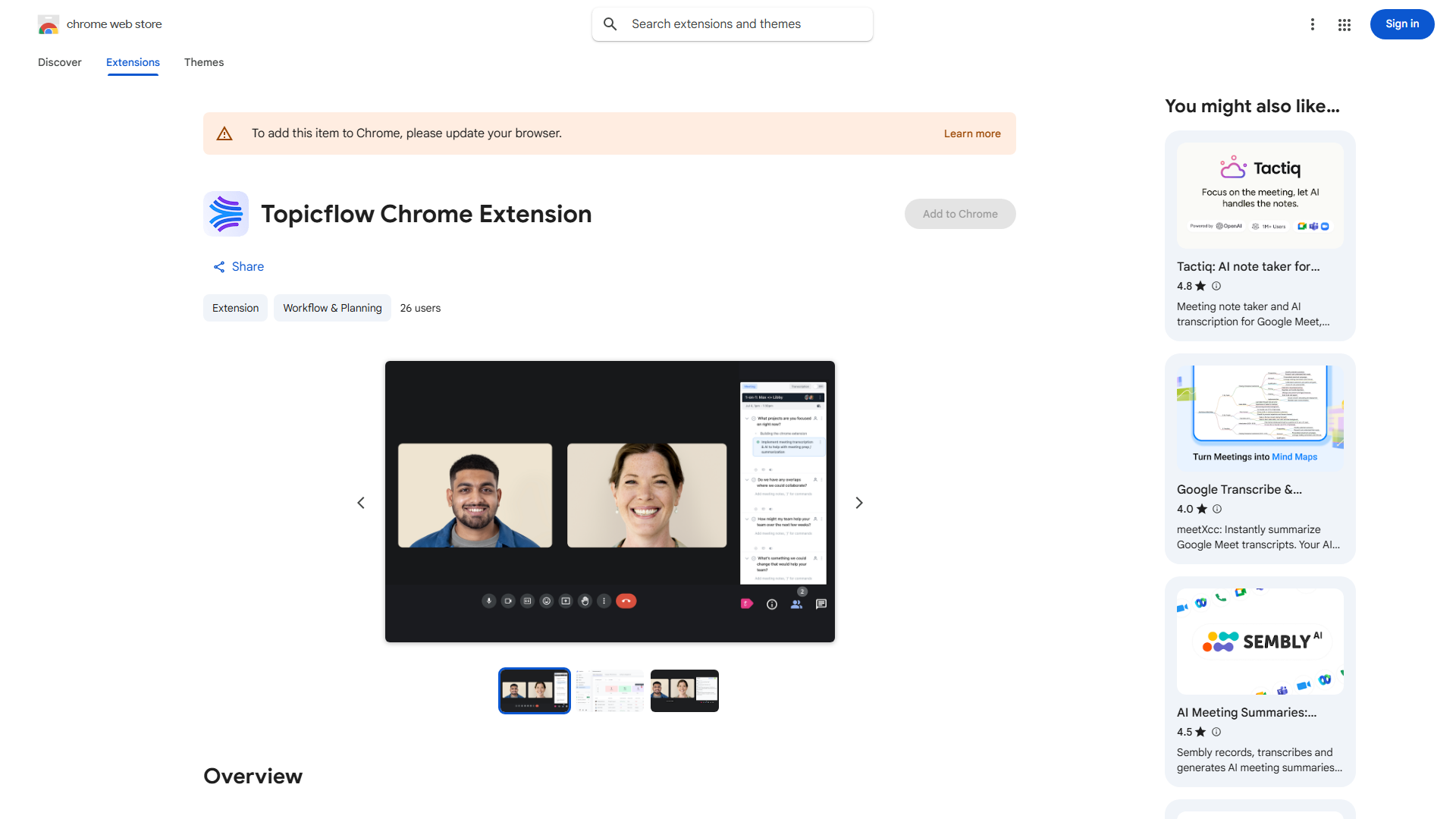The width and height of the screenshot is (1456, 819).
Task: Click the search magnifier icon
Action: 610,24
